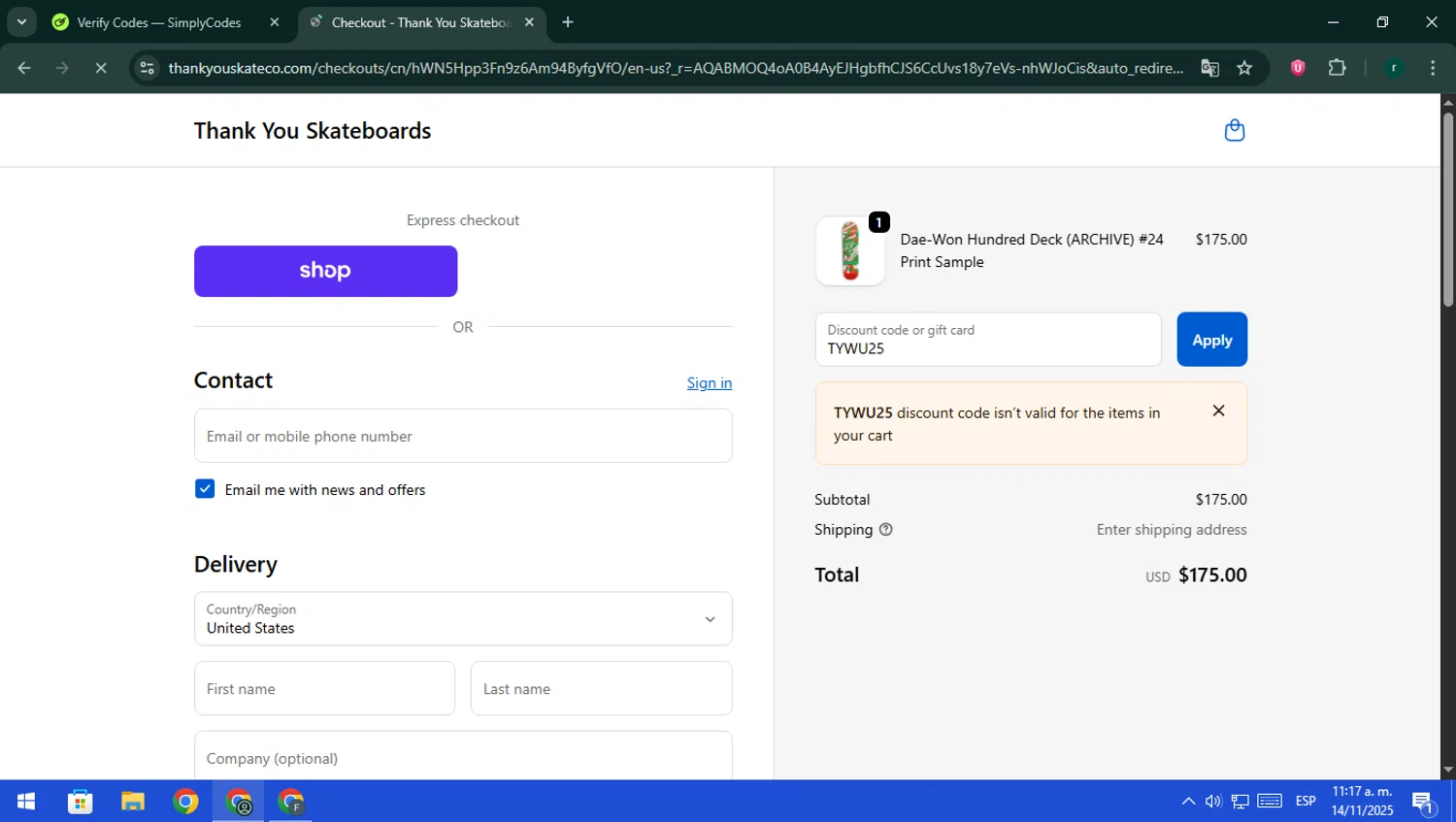The height and width of the screenshot is (822, 1456).
Task: Open the volume control icon
Action: point(1213,802)
